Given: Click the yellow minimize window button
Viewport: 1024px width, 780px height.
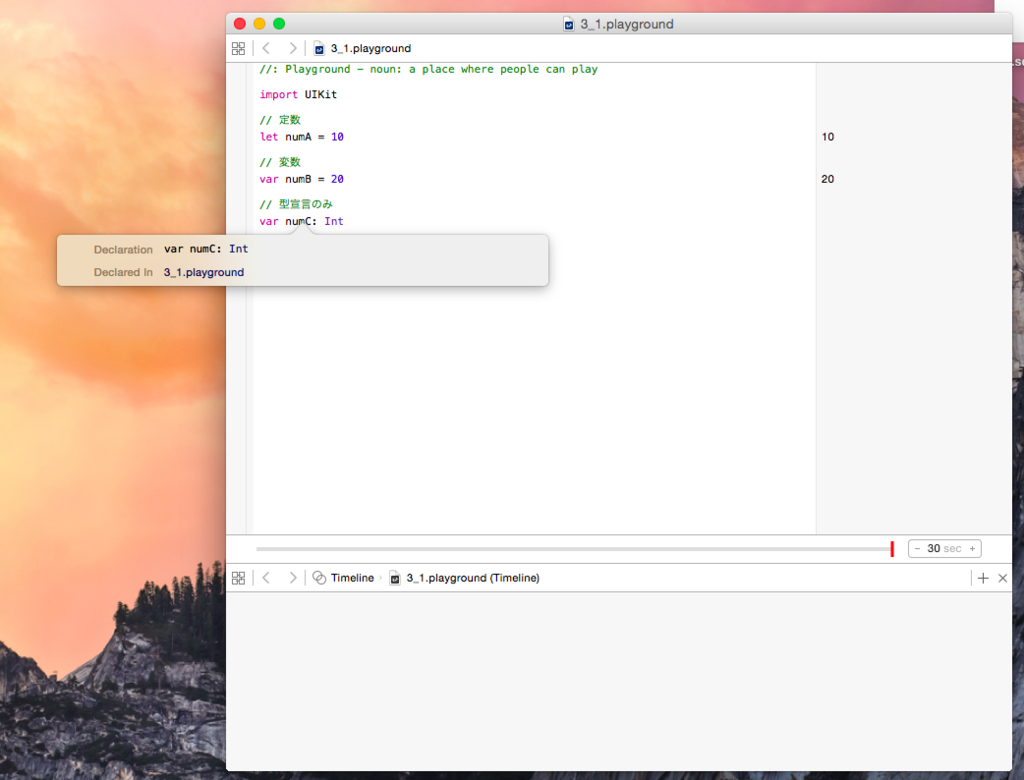Looking at the screenshot, I should (259, 24).
